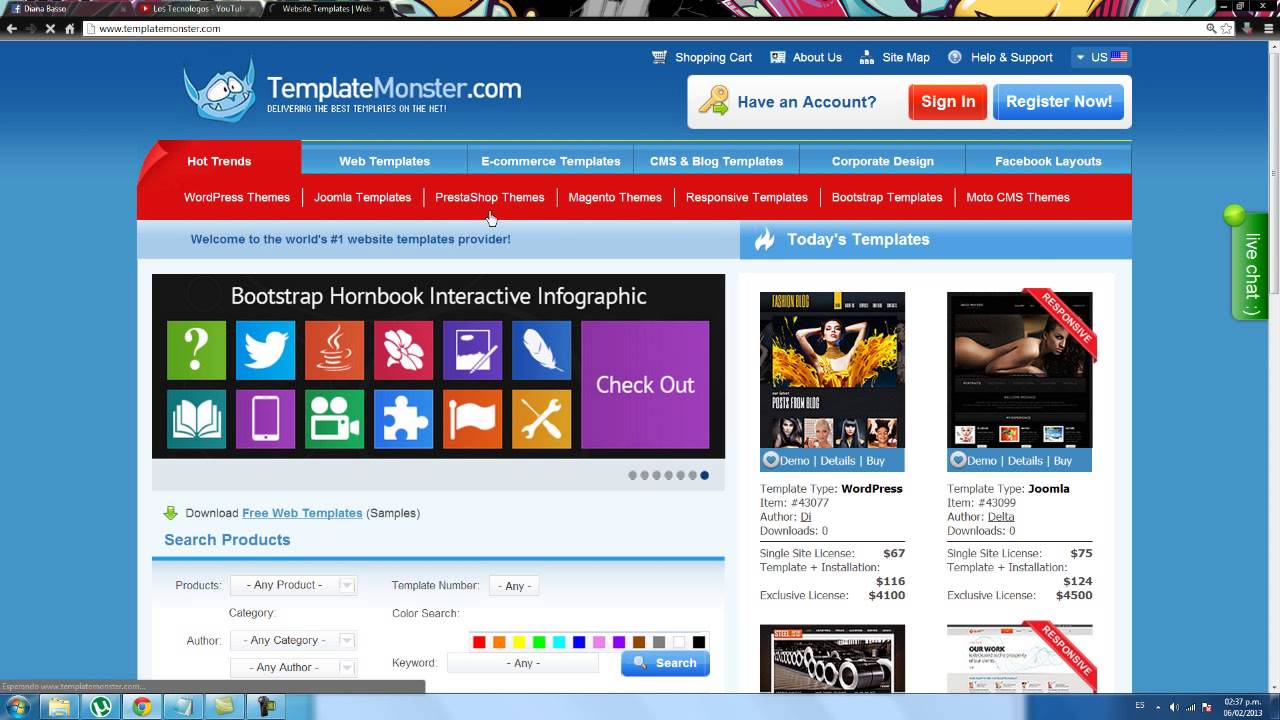Select the purple mobile phone tile

point(265,419)
